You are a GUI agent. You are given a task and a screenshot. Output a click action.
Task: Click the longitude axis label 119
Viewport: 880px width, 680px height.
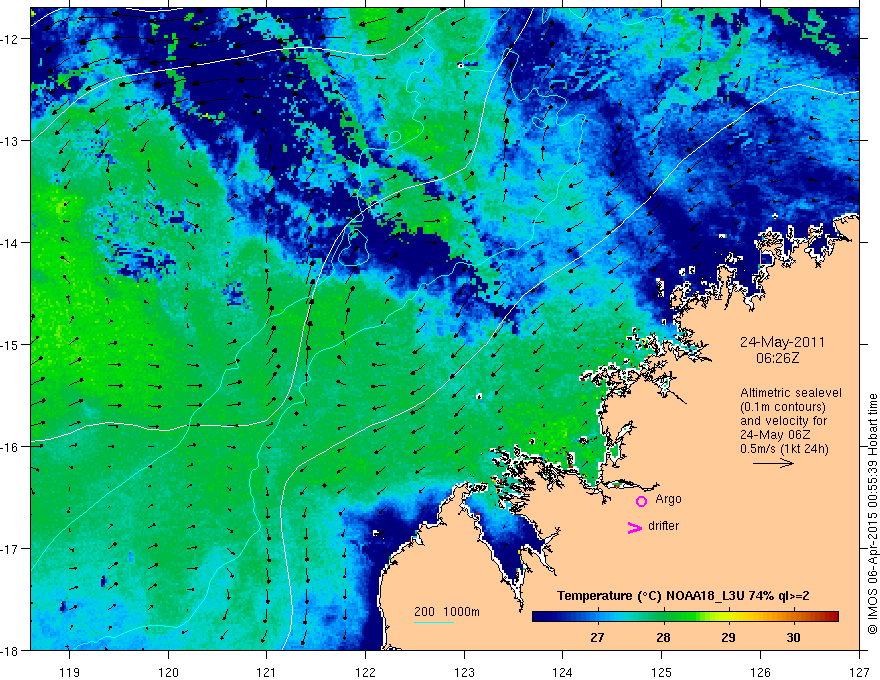pyautogui.click(x=70, y=672)
